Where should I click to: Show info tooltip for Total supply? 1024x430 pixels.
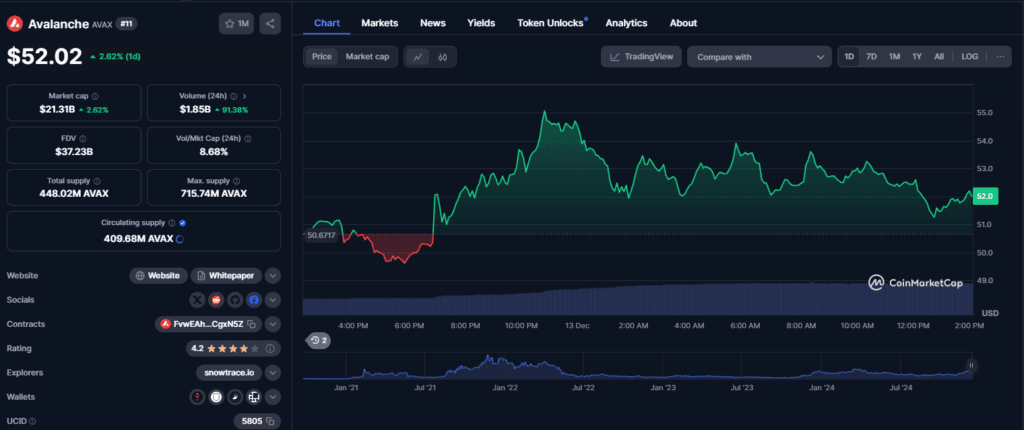click(x=97, y=181)
